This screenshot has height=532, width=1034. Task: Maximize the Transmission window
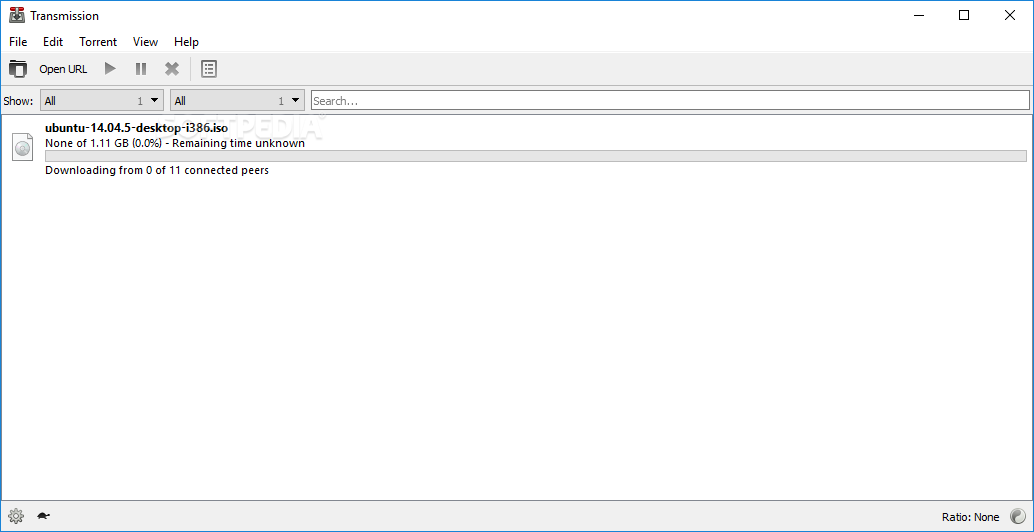[x=964, y=15]
